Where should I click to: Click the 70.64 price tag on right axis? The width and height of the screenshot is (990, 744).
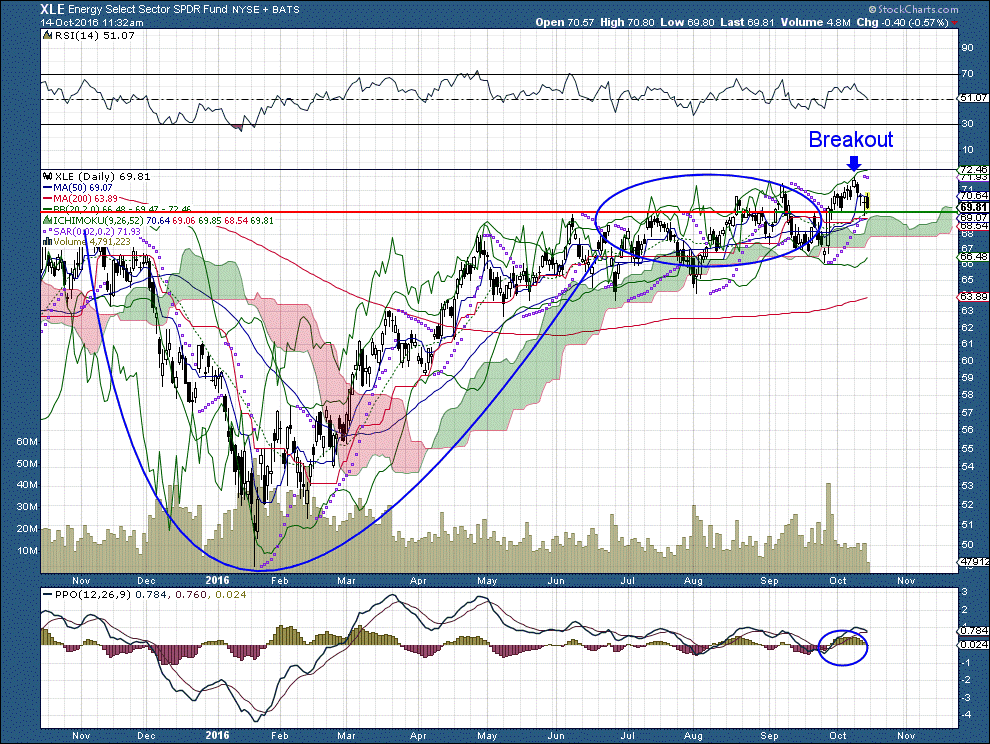coord(973,196)
